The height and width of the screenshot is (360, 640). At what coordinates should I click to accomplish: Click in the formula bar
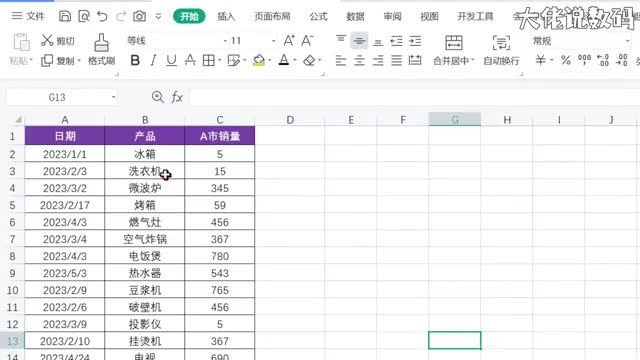coord(414,97)
